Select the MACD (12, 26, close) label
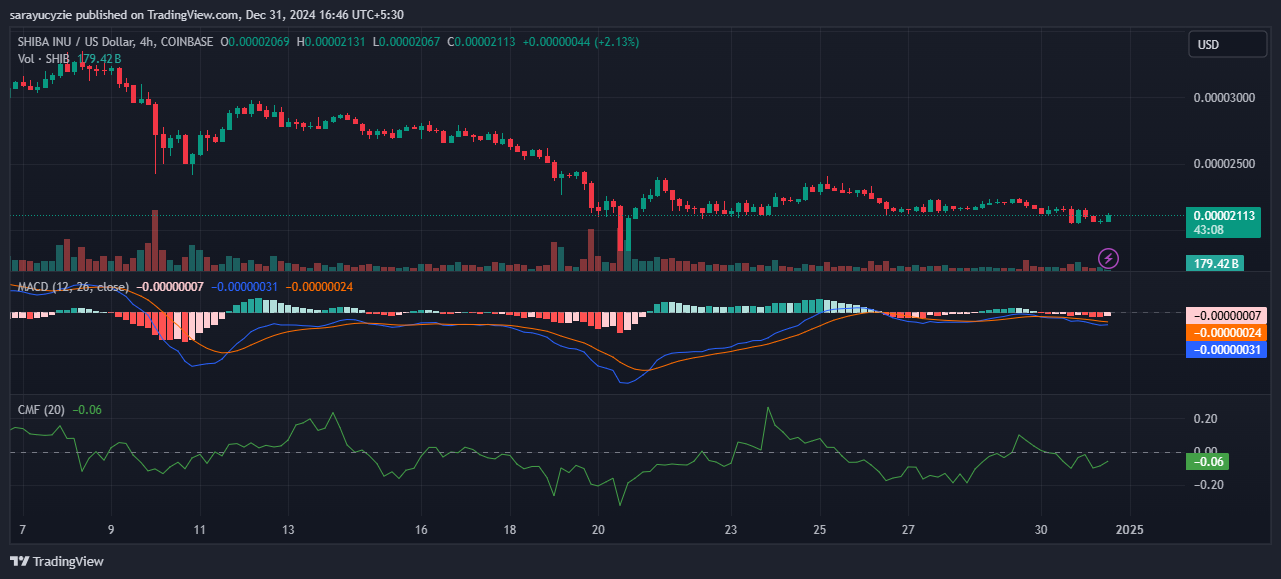 [x=74, y=287]
